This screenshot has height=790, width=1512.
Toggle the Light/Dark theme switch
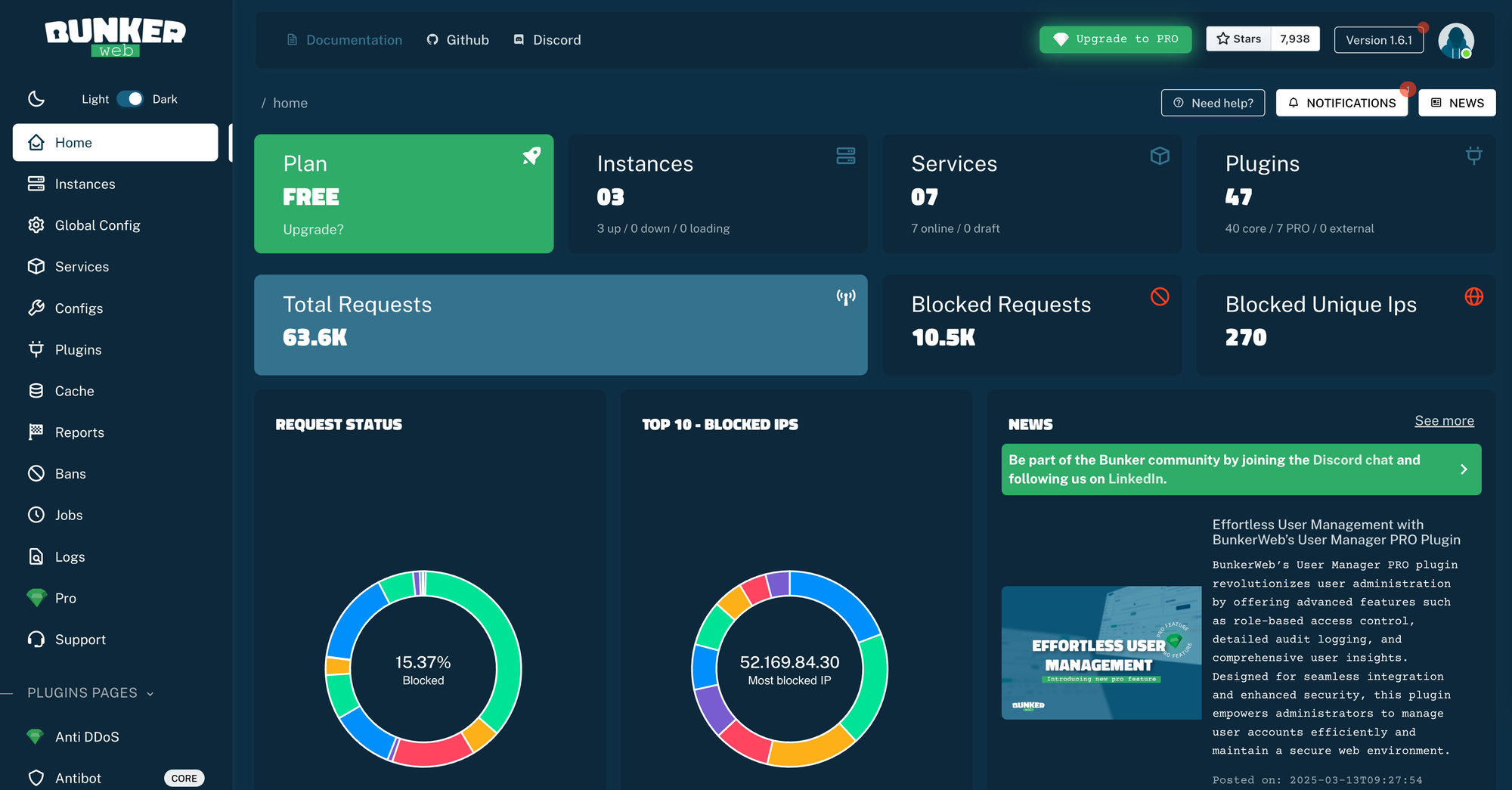(130, 99)
